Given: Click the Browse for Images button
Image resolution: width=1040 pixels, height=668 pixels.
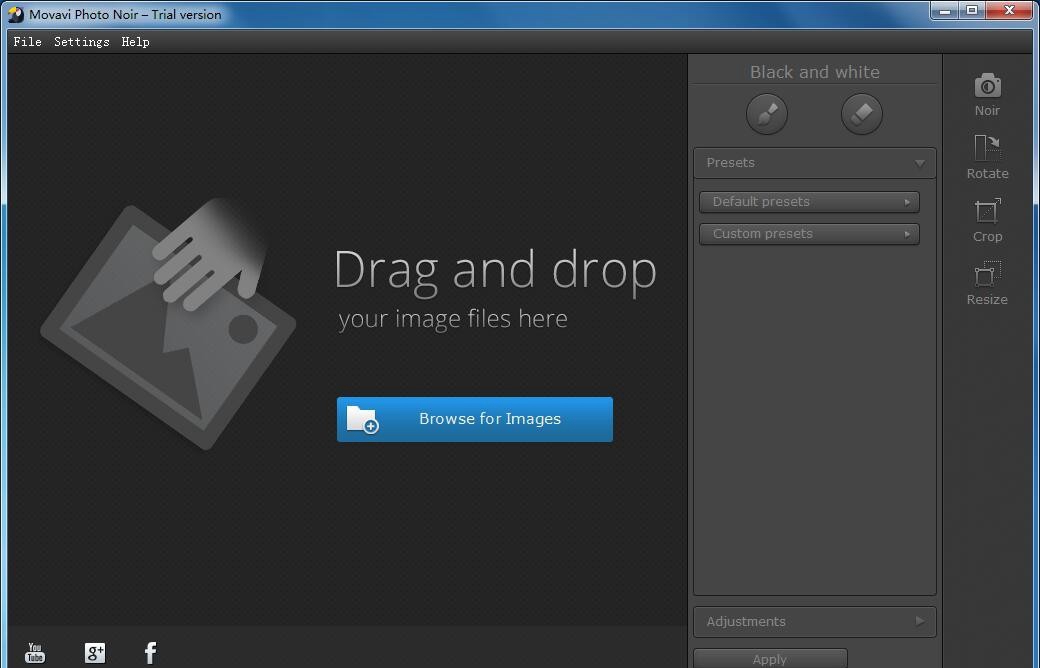Looking at the screenshot, I should coord(475,419).
